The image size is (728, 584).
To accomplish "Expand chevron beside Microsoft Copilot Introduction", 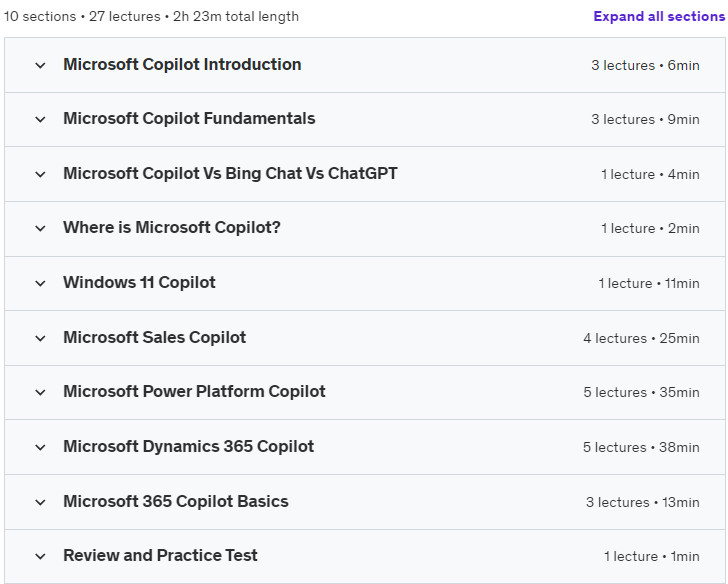I will click(x=40, y=65).
